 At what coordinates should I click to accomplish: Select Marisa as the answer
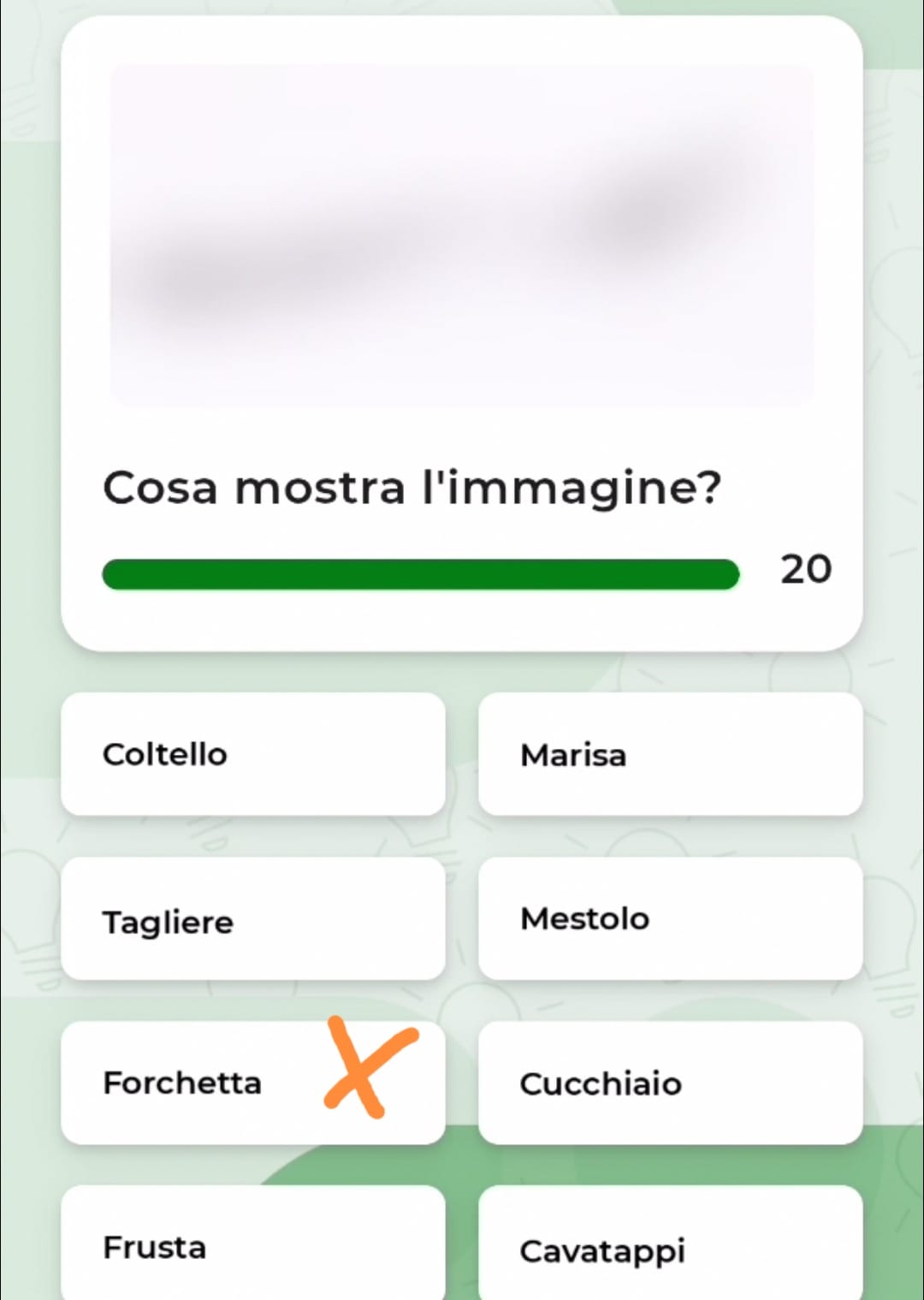click(670, 754)
